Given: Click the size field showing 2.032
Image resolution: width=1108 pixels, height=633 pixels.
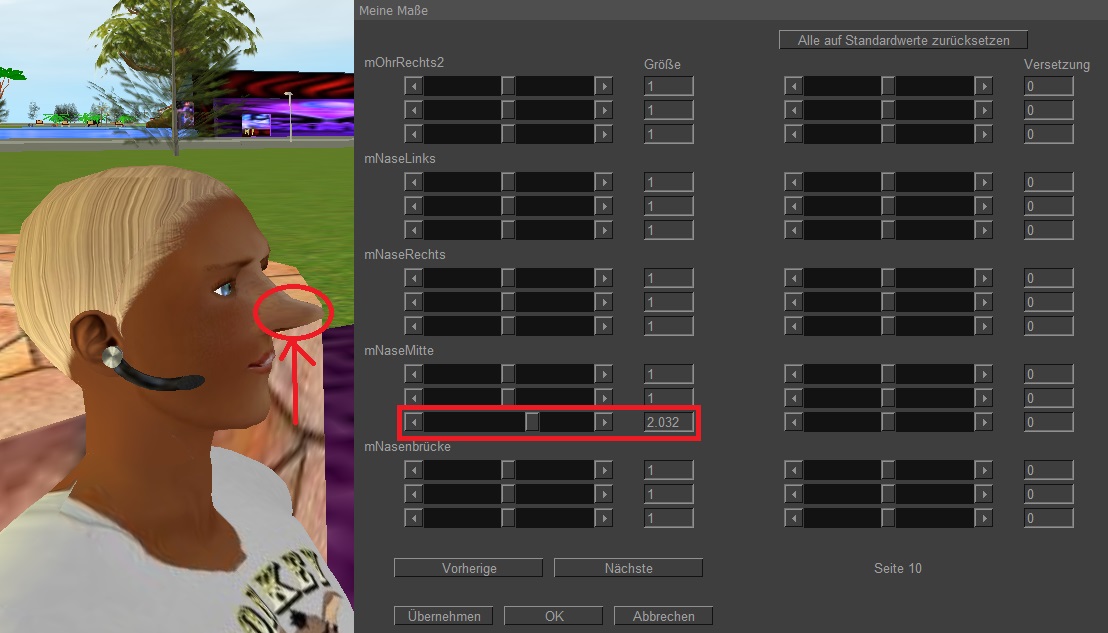Looking at the screenshot, I should click(x=668, y=422).
